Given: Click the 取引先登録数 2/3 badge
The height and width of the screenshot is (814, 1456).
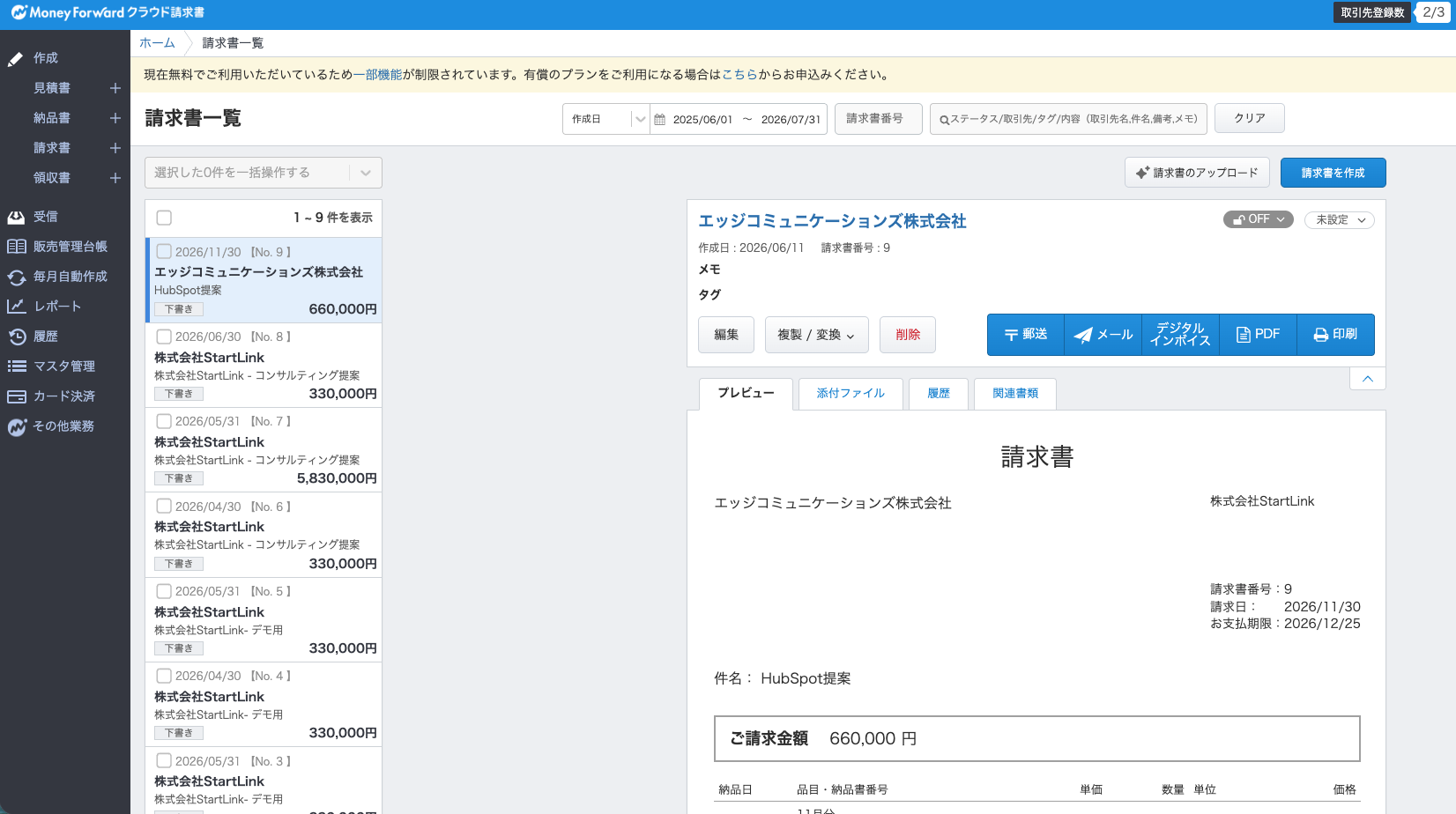Looking at the screenshot, I should click(1392, 12).
